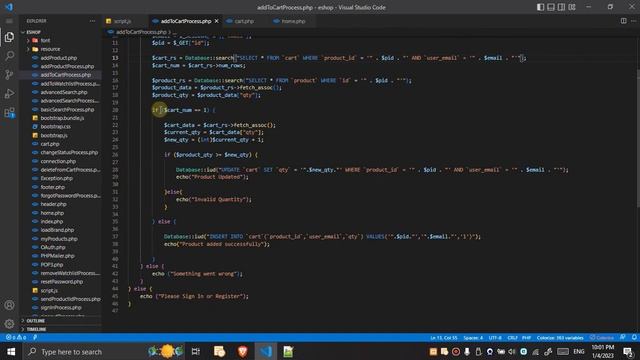
Task: Open myProducts.php in explorer
Action: pos(59,239)
